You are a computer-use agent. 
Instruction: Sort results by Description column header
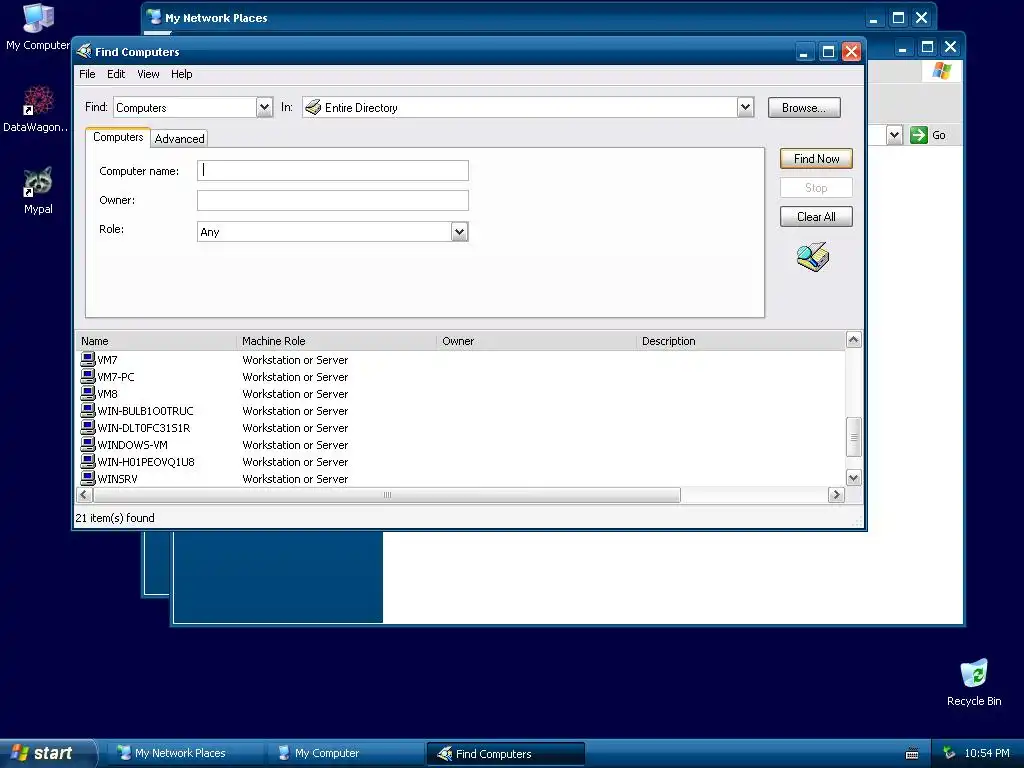[741, 341]
